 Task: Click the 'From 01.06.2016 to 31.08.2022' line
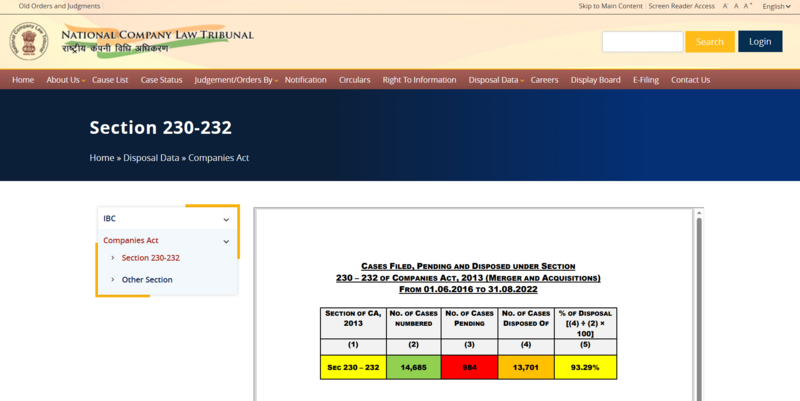pyautogui.click(x=468, y=289)
